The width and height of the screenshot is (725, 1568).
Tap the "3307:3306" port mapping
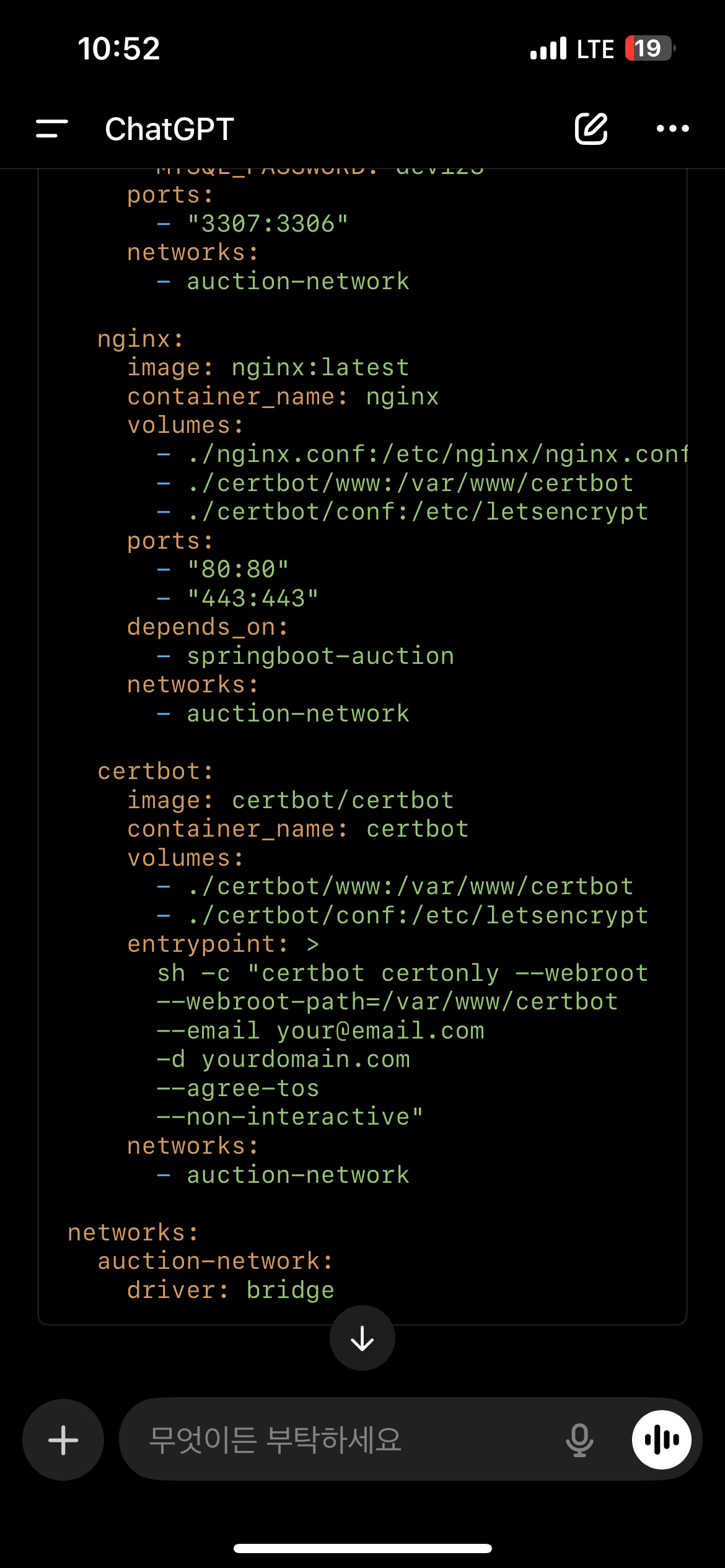[268, 224]
